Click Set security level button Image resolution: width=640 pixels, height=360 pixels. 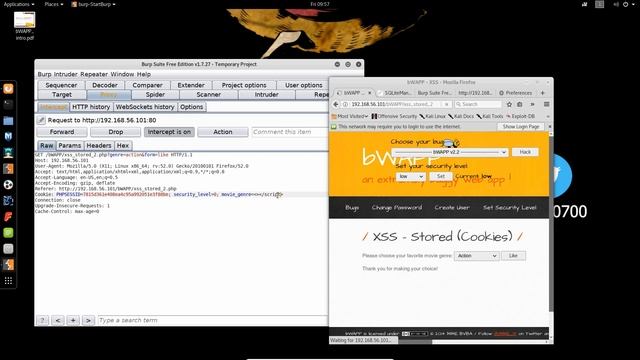[x=441, y=176]
